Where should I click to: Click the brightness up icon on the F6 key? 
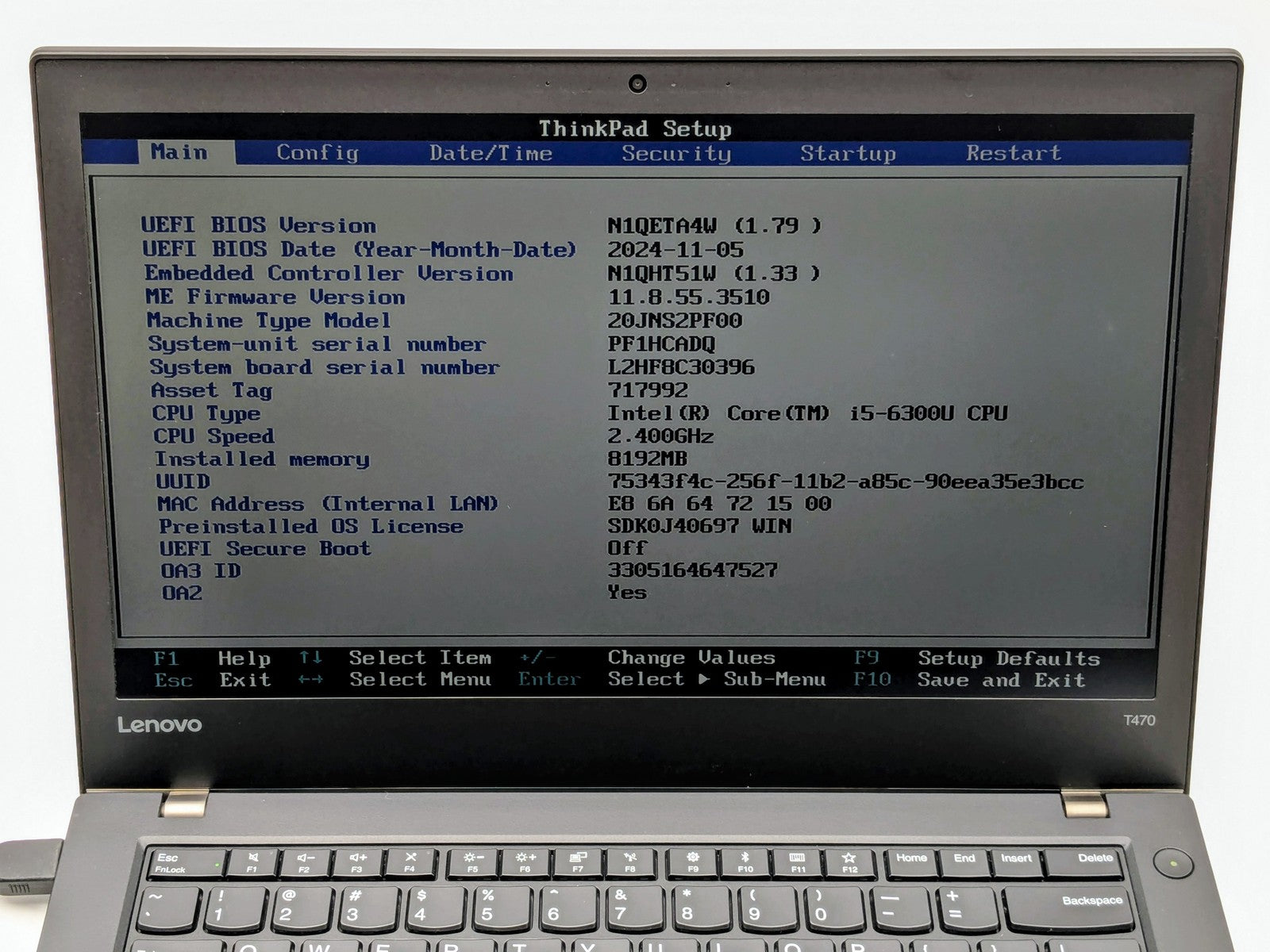point(525,858)
